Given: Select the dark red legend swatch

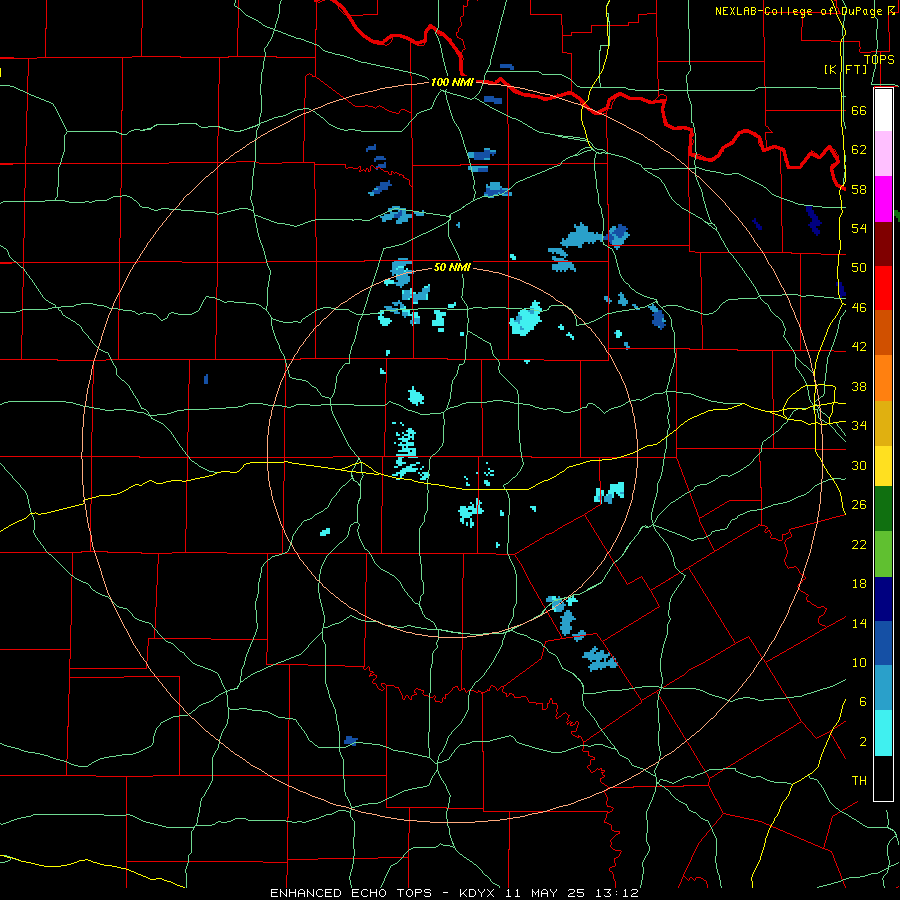Looking at the screenshot, I should [x=883, y=244].
